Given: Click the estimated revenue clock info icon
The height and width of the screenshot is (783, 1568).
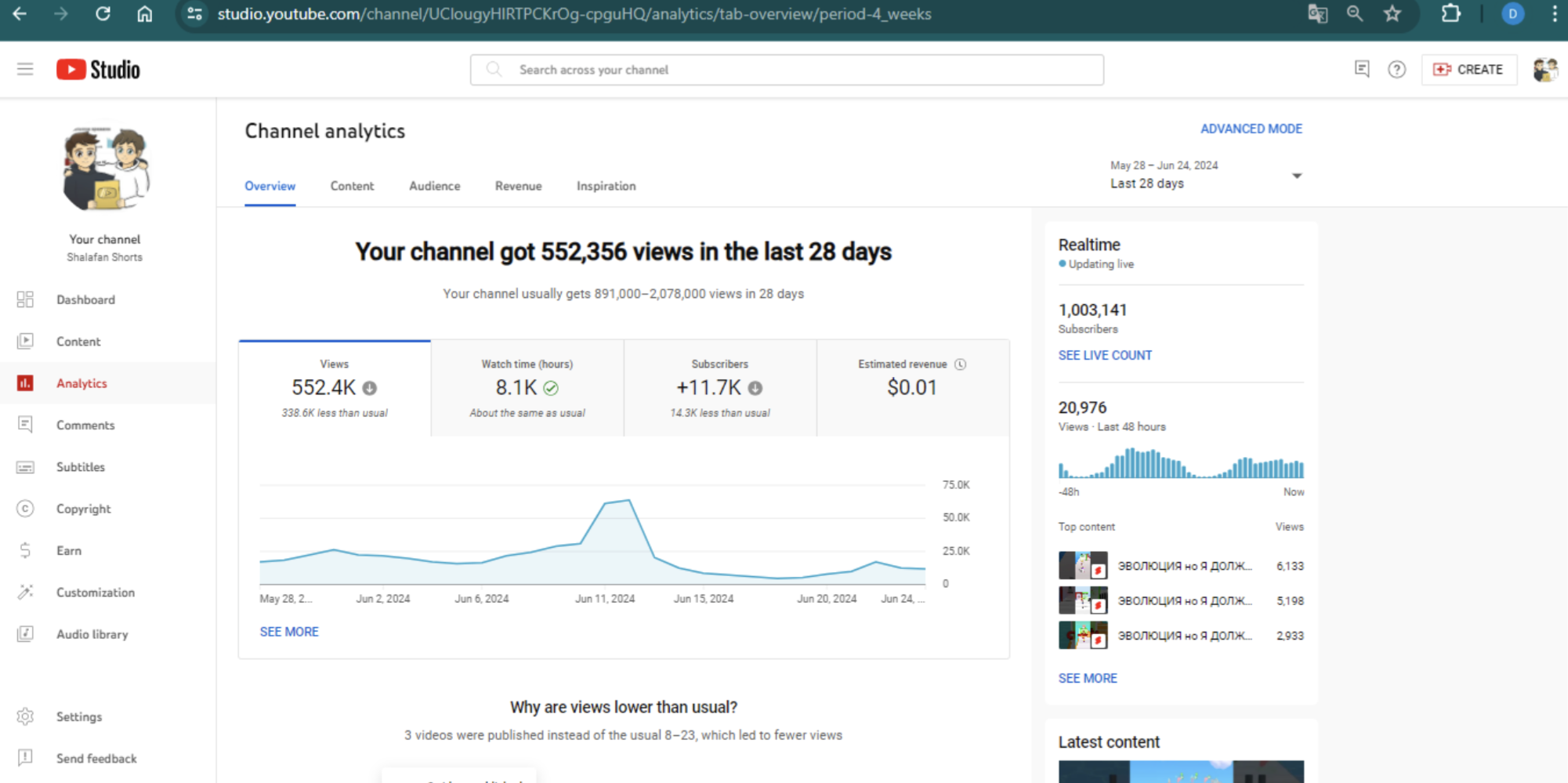Looking at the screenshot, I should (x=961, y=364).
